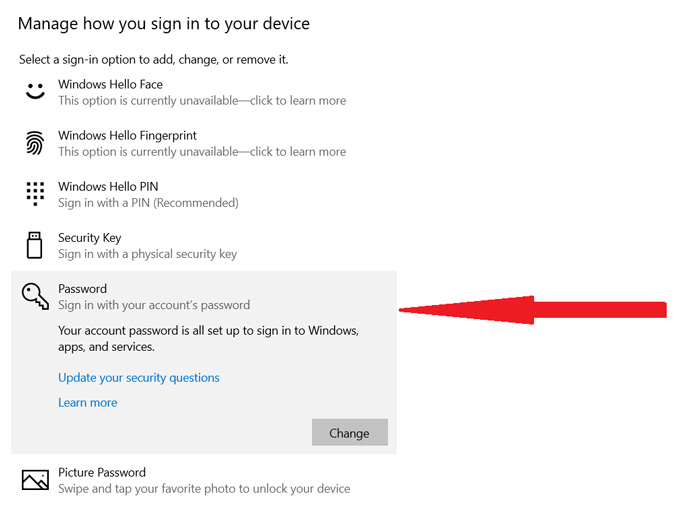Click 'Swipe and tap your favorite photo' description
The image size is (700, 528).
point(204,489)
